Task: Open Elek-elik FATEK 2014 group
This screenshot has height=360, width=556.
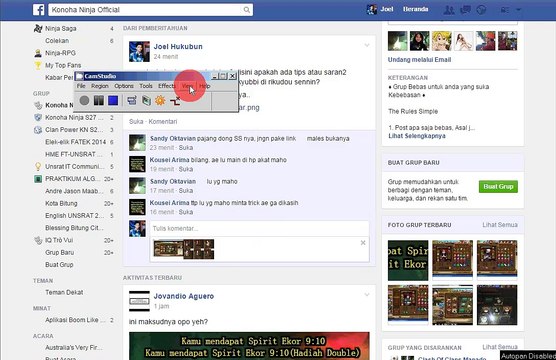Action: pyautogui.click(x=75, y=142)
